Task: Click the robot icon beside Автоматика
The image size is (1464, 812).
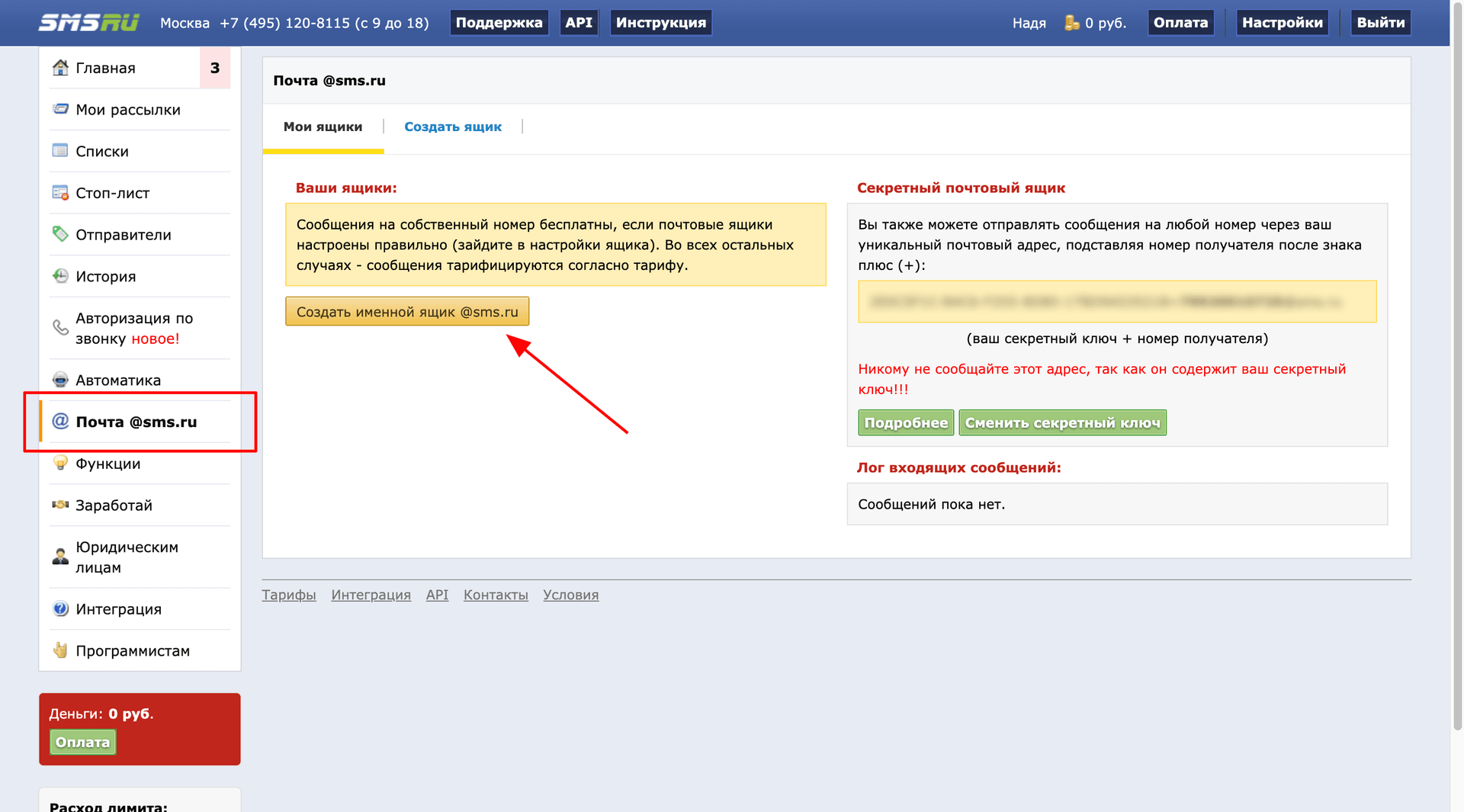Action: click(60, 380)
